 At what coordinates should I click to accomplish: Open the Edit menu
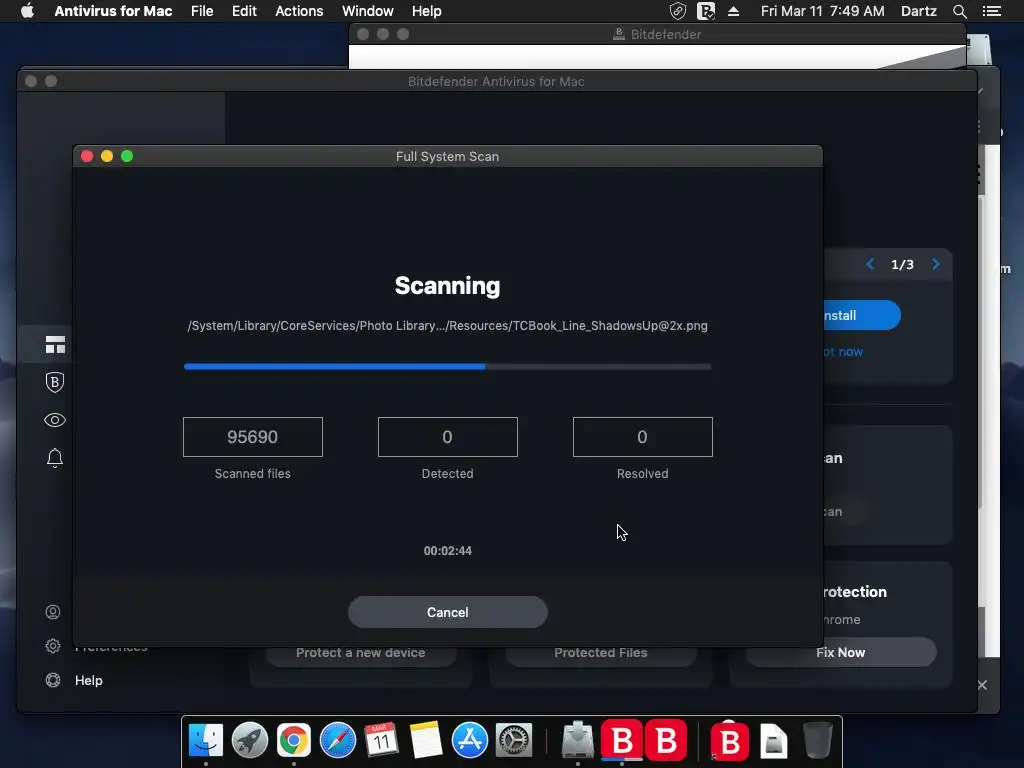[244, 11]
